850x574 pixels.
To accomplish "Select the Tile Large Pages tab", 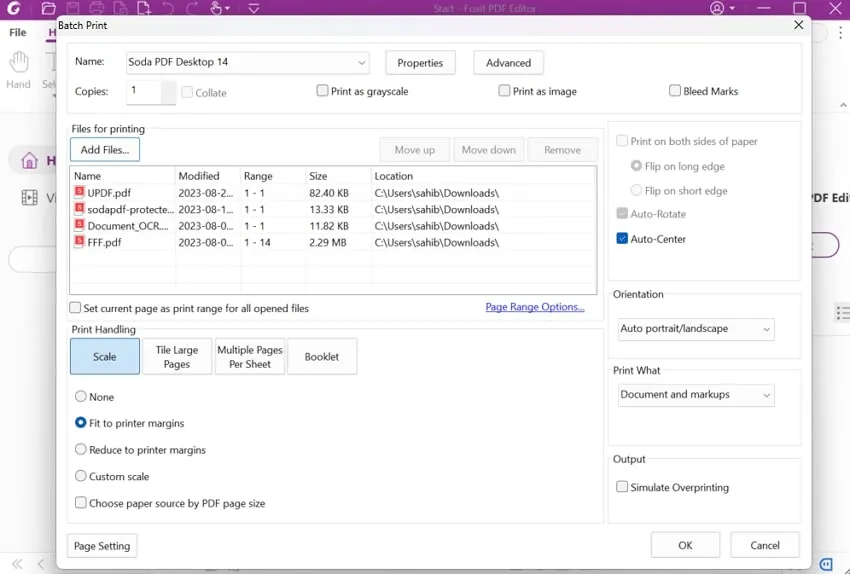I will [177, 357].
